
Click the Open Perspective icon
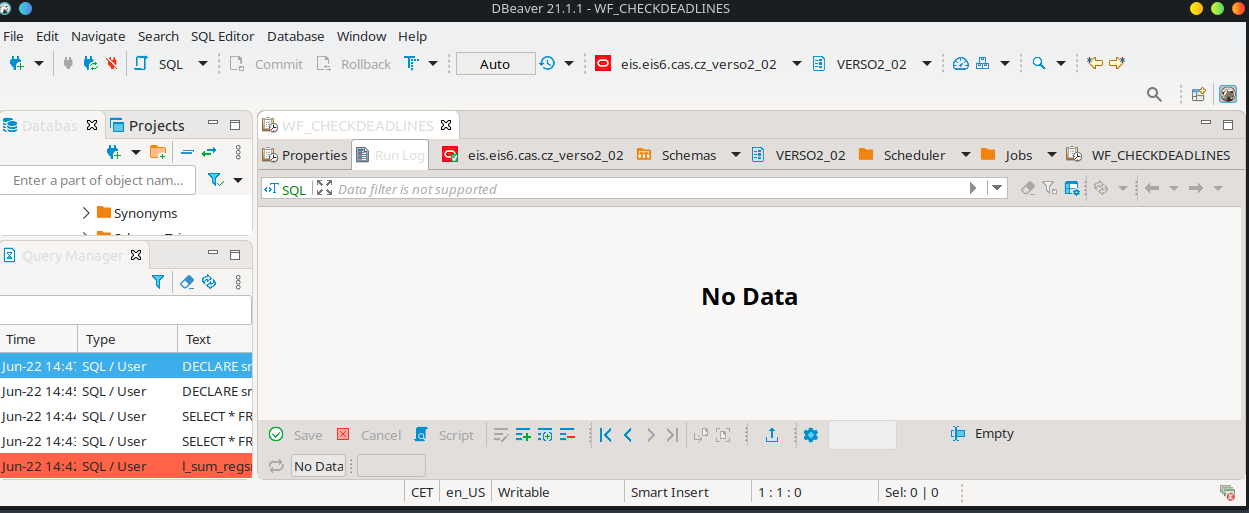[1199, 94]
